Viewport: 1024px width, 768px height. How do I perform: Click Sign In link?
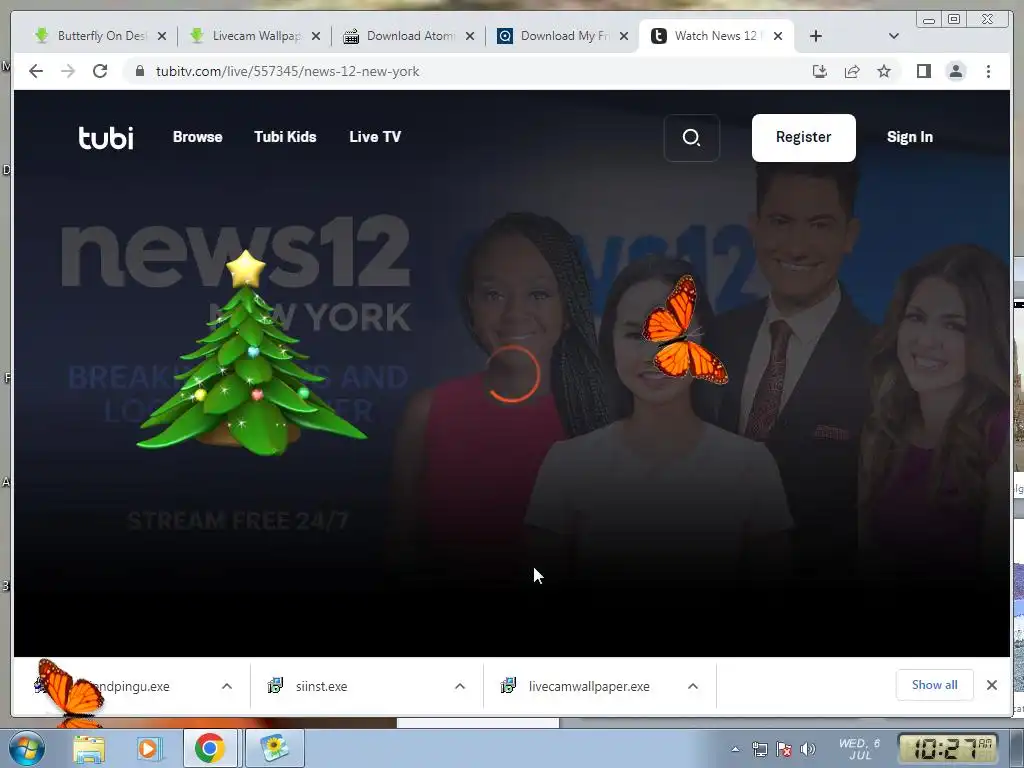(910, 136)
